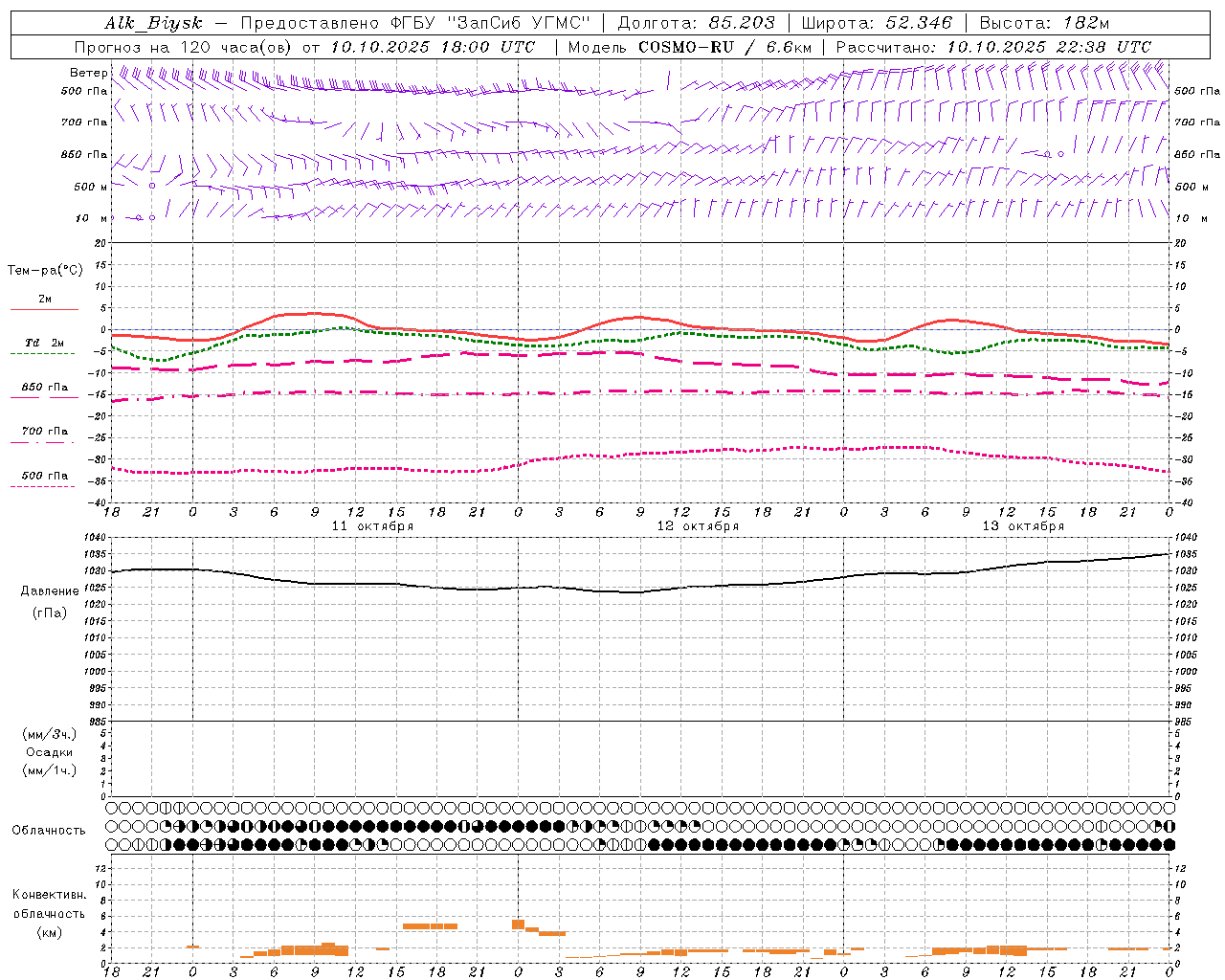The width and height of the screenshot is (1225, 980).
Task: Click the 'Ветер' wind panel label
Action: pyautogui.click(x=88, y=73)
